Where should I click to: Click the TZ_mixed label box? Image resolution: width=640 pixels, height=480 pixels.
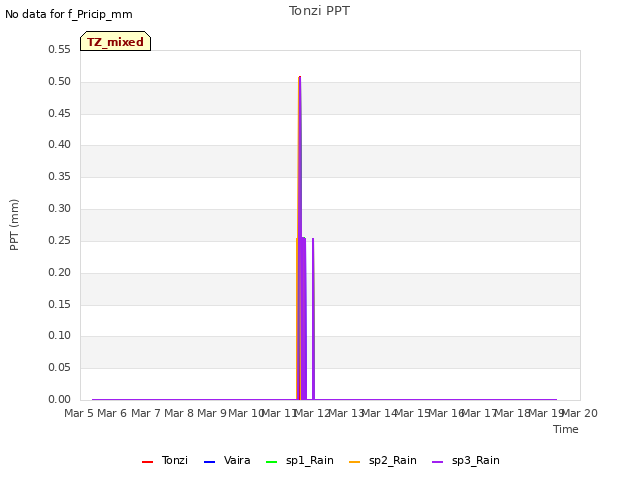pyautogui.click(x=116, y=41)
